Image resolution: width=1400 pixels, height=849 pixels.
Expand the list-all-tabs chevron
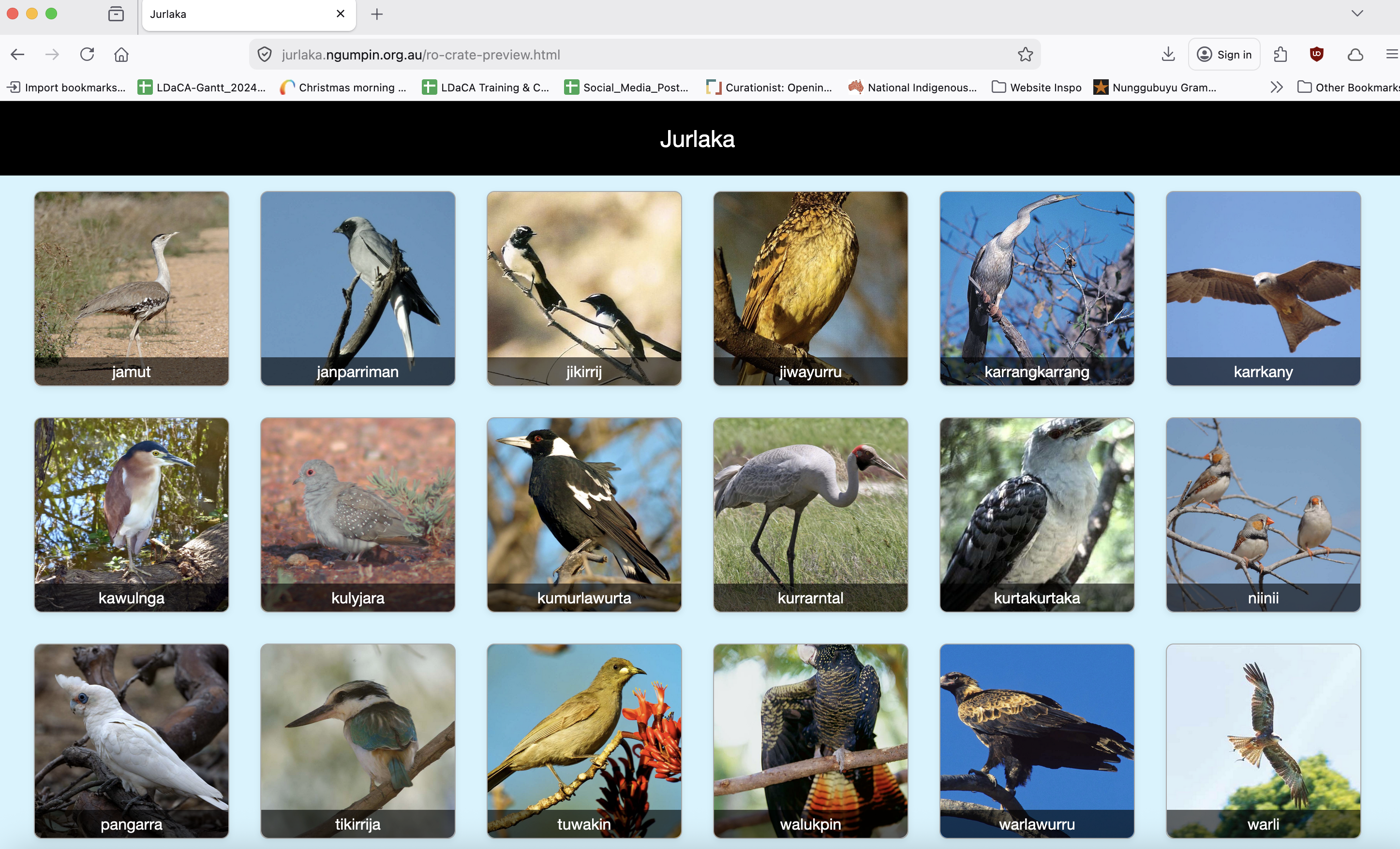1357,14
